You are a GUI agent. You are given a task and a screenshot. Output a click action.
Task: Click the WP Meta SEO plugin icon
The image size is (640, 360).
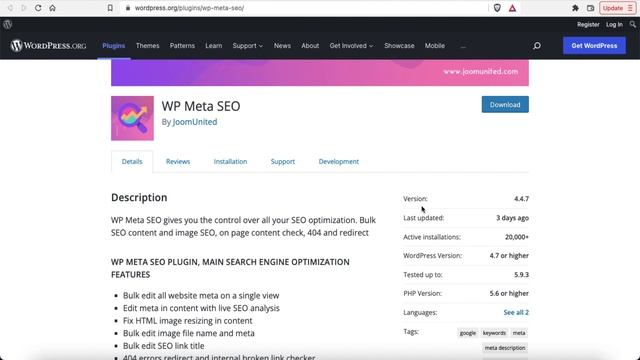click(132, 118)
